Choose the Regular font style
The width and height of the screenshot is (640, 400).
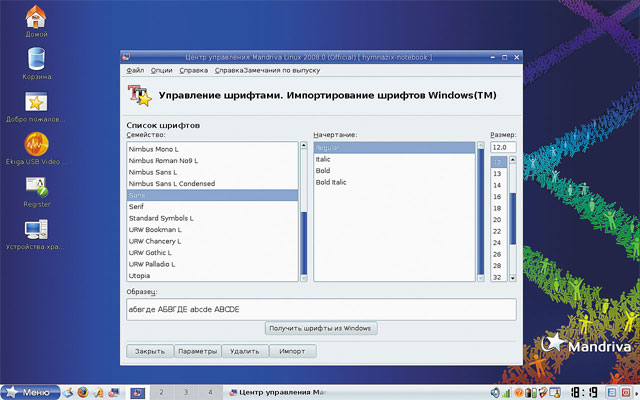[394, 148]
